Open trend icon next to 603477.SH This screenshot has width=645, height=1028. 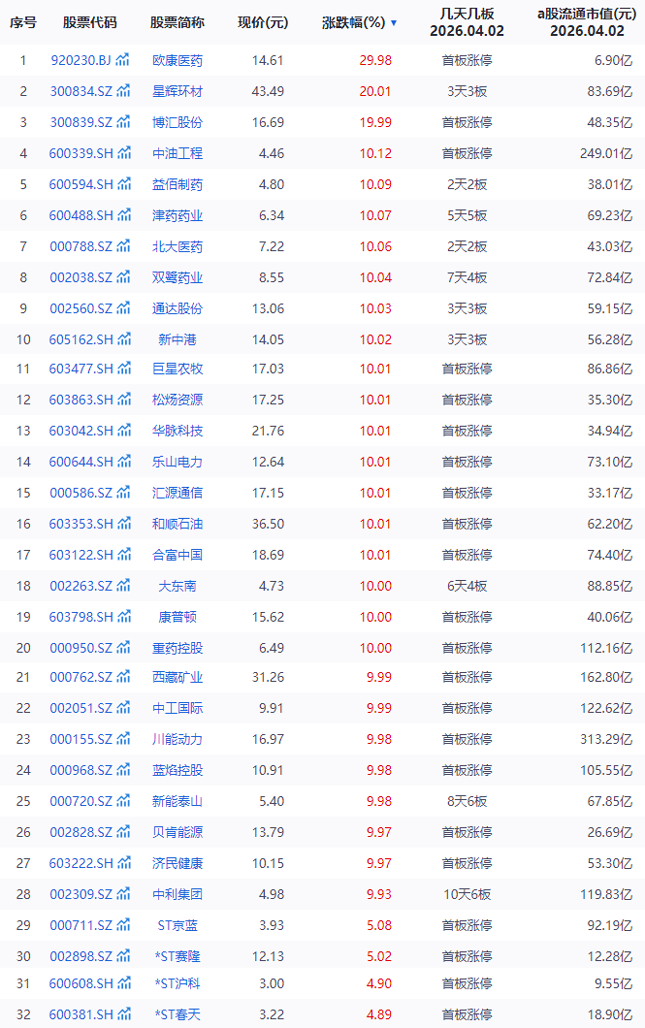124,369
